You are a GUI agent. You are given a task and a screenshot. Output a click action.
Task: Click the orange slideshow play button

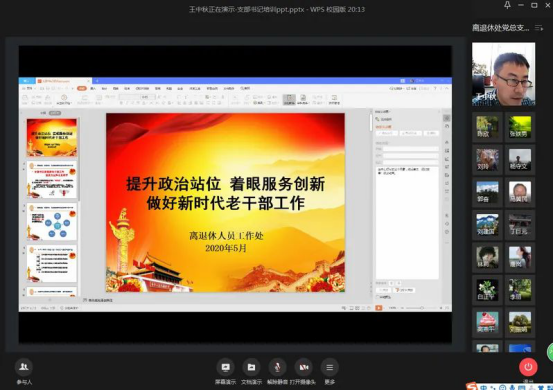378,308
